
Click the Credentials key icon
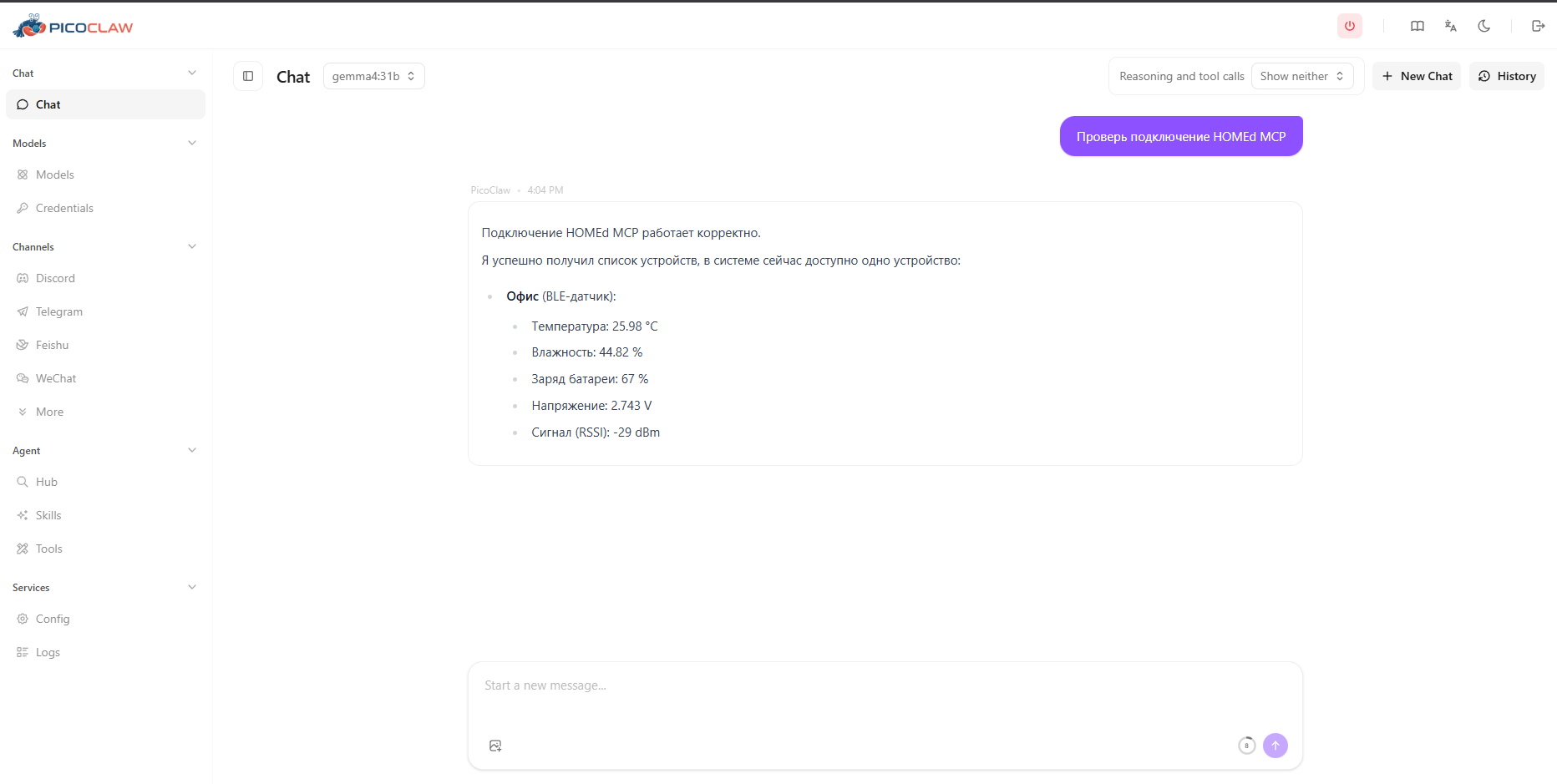tap(23, 208)
